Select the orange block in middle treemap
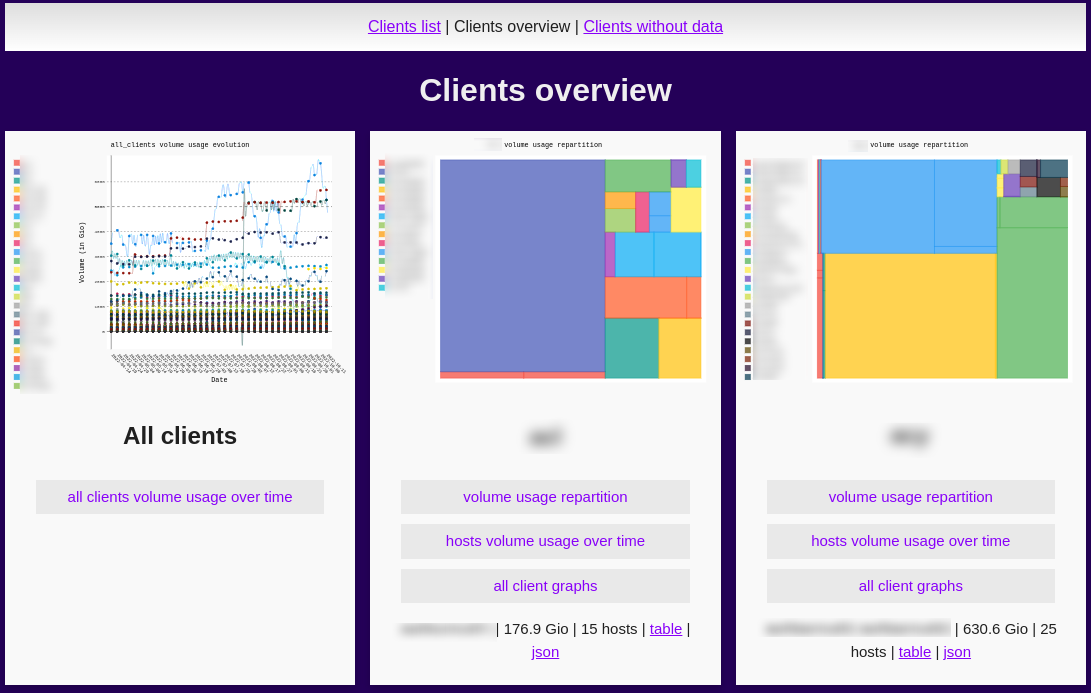This screenshot has width=1091, height=693. 646,297
